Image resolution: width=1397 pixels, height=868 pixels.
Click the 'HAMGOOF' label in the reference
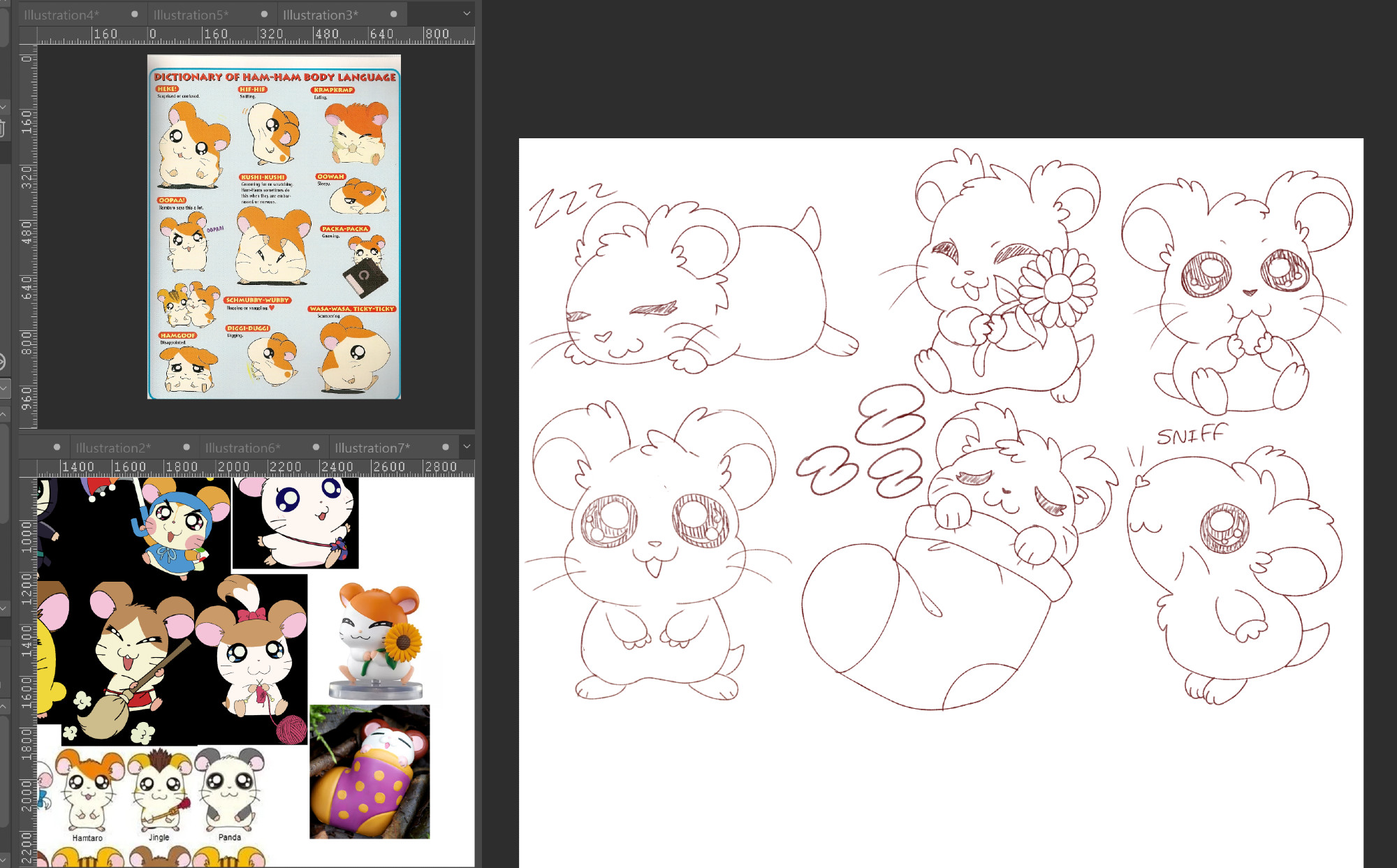[x=177, y=336]
